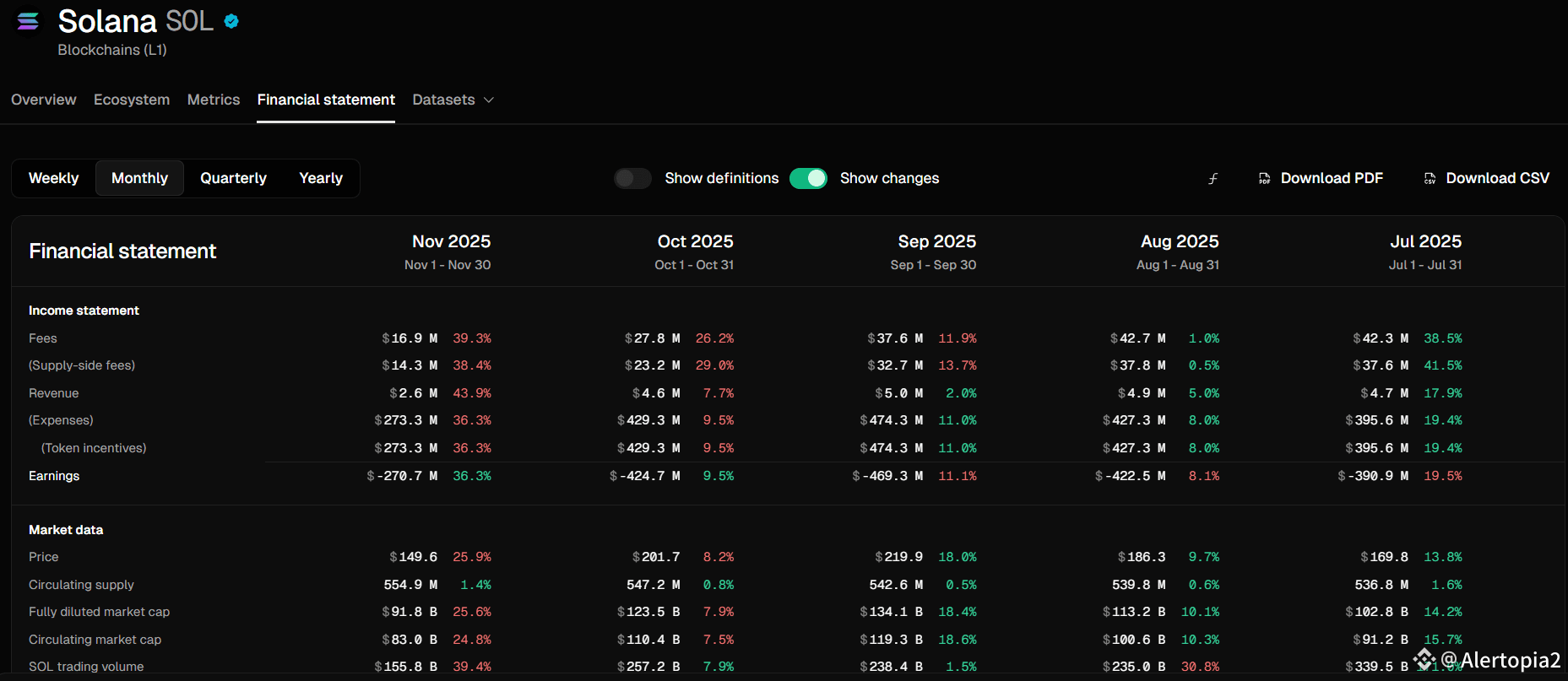Go to the Metrics tab
The image size is (1568, 681).
[x=214, y=100]
